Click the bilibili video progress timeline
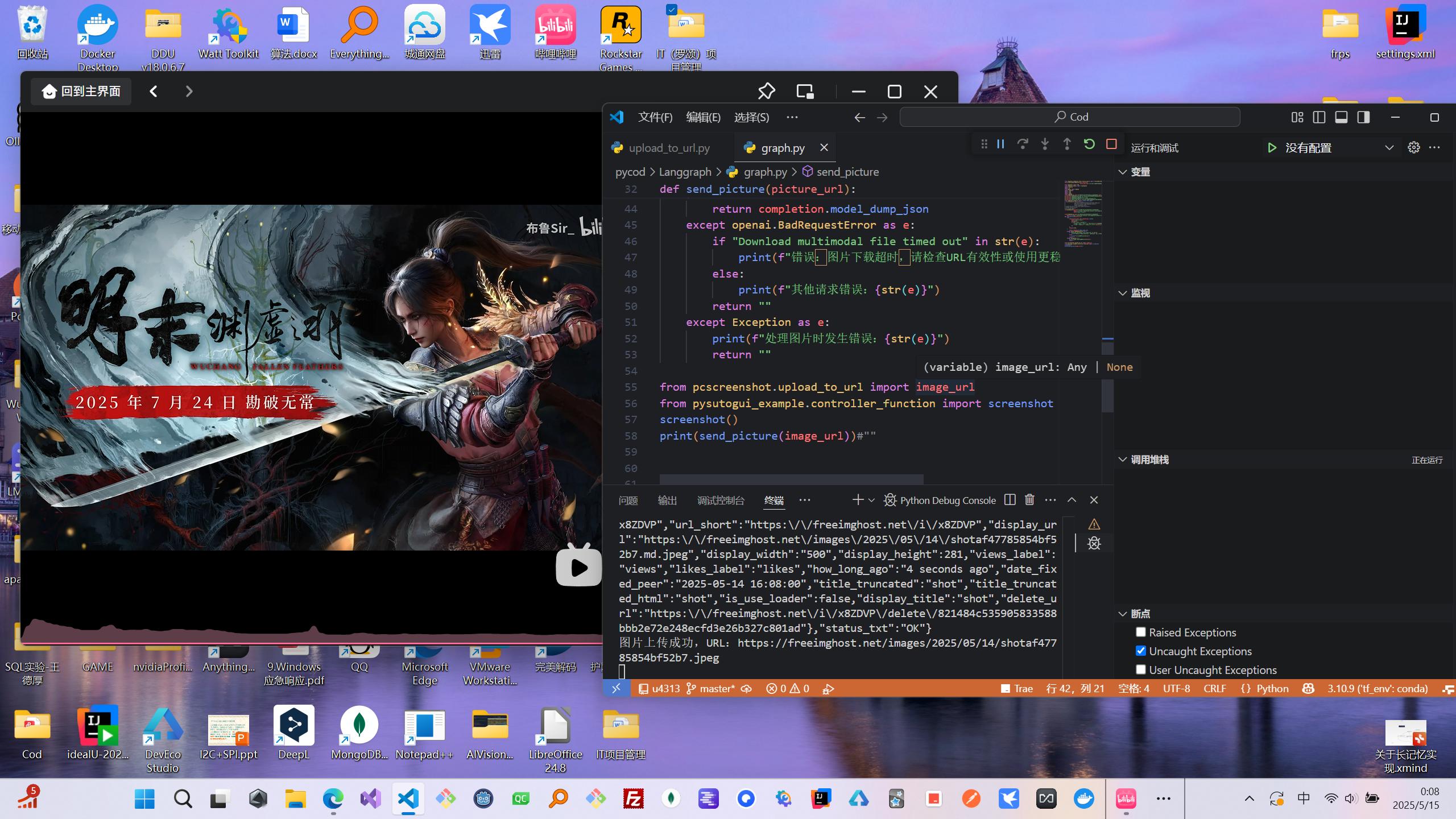 pos(312,643)
